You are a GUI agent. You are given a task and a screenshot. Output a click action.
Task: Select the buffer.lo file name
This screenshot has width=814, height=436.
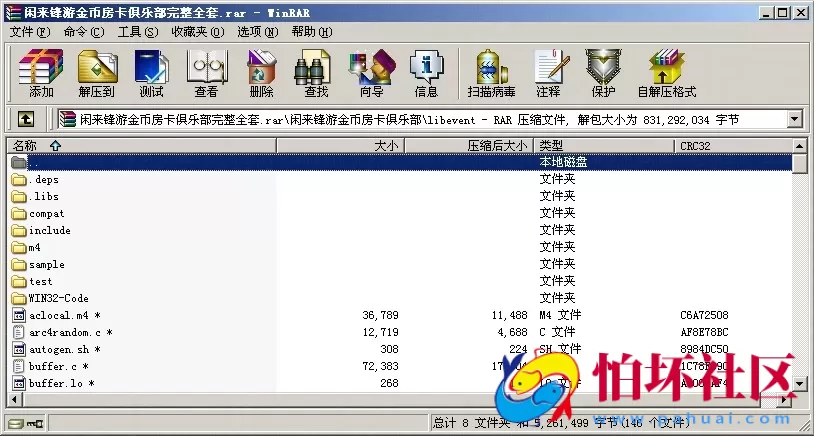coord(62,384)
